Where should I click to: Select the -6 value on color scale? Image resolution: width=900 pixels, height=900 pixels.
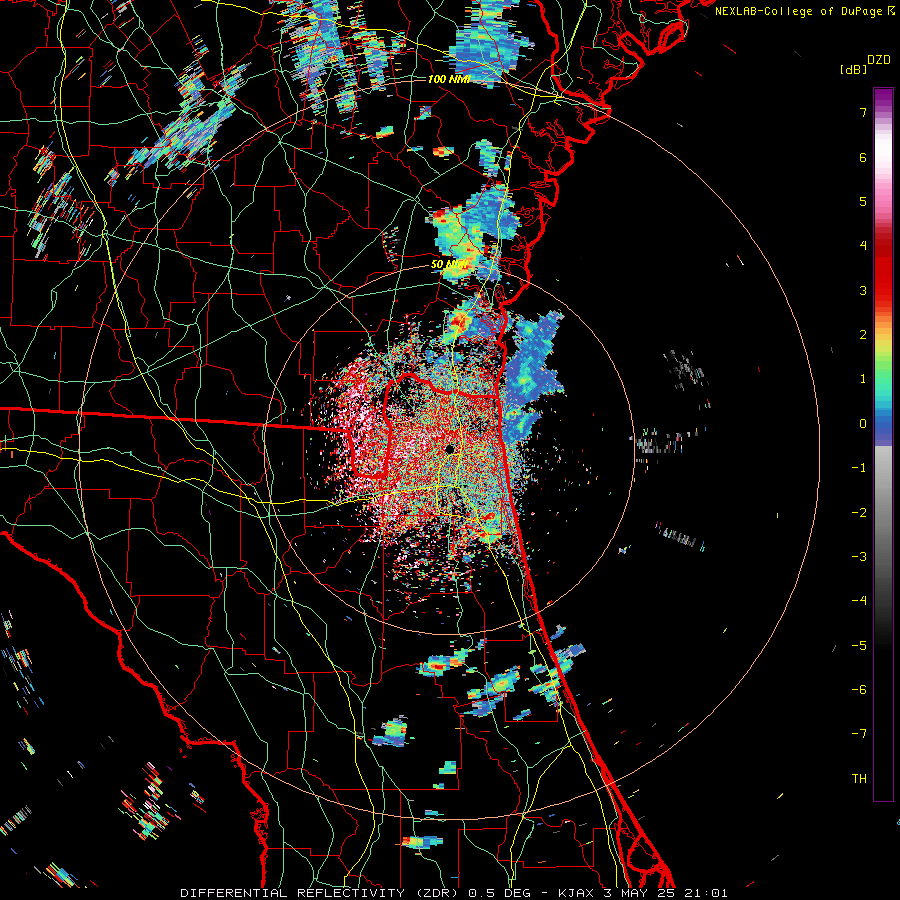coord(859,690)
